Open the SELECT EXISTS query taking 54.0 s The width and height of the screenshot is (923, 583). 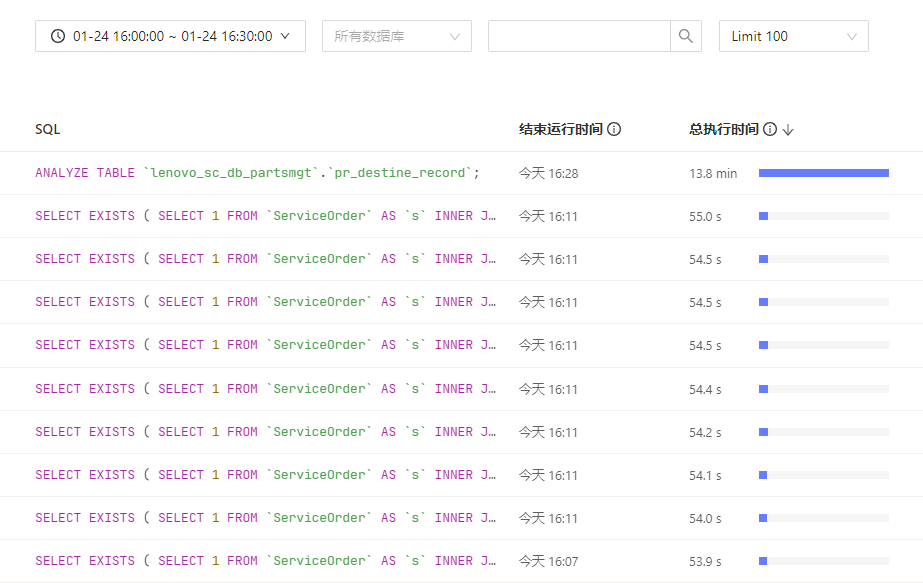[x=265, y=518]
